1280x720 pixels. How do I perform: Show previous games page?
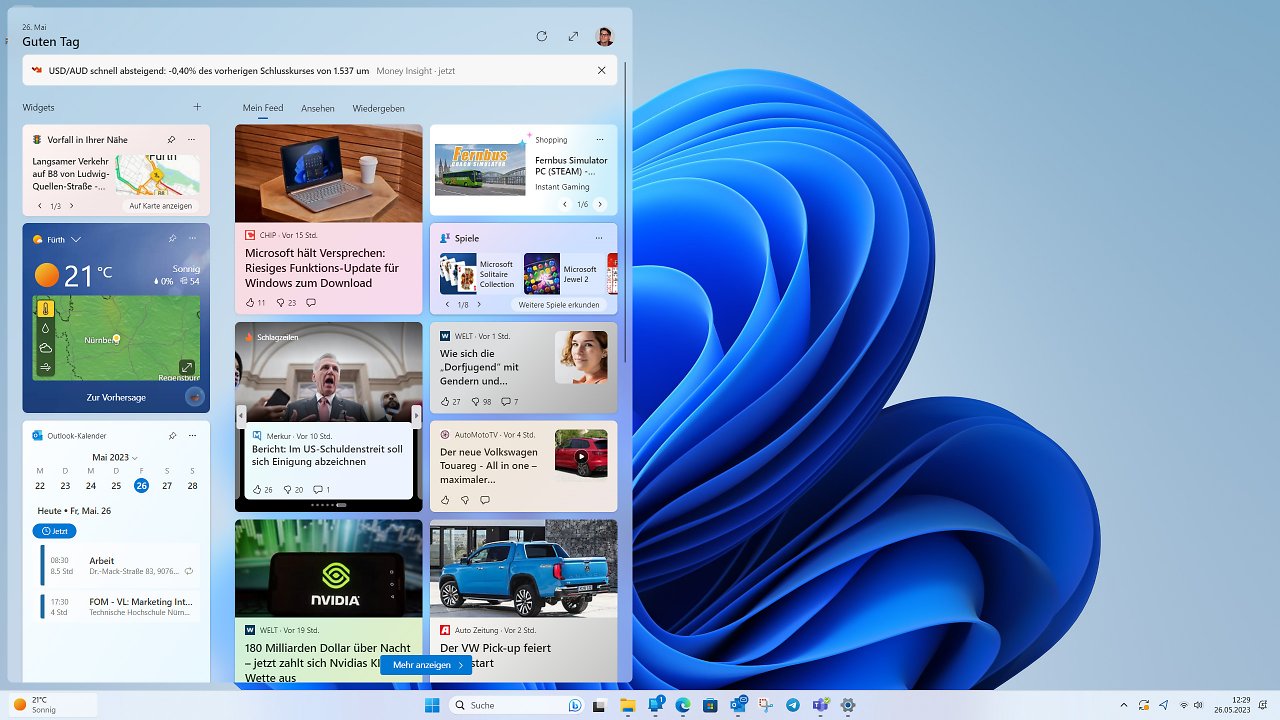pyautogui.click(x=447, y=304)
